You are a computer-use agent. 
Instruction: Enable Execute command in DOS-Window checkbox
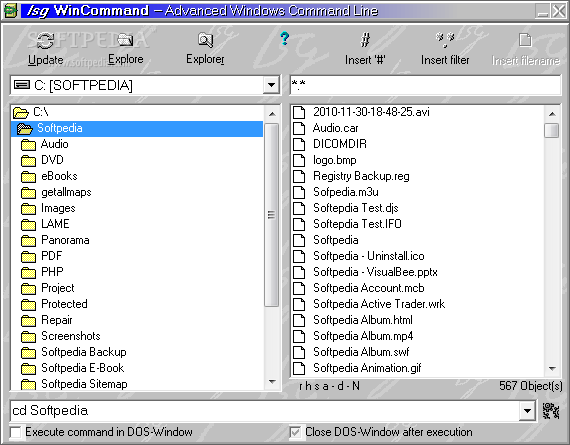click(x=16, y=433)
